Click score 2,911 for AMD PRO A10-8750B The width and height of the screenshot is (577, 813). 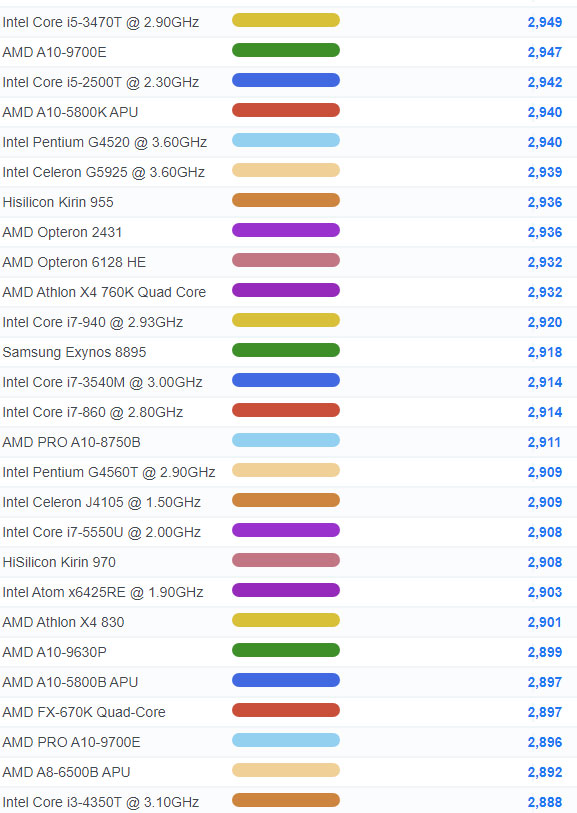(x=544, y=442)
